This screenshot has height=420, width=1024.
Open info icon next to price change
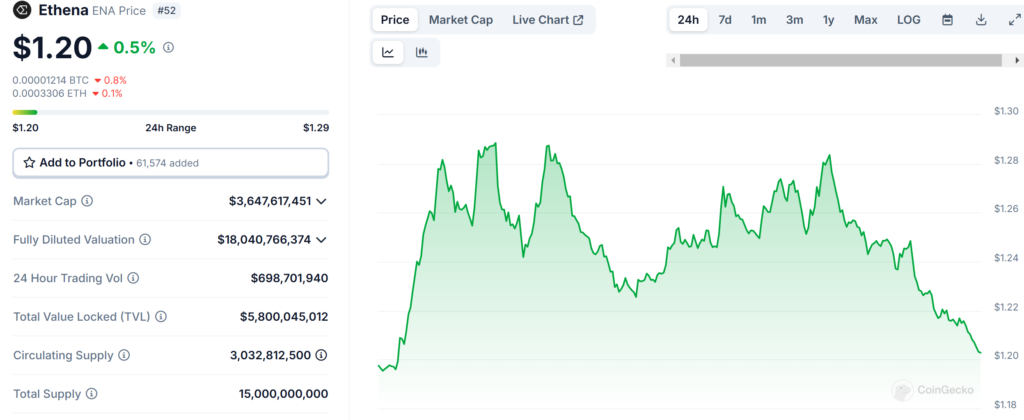click(x=168, y=47)
